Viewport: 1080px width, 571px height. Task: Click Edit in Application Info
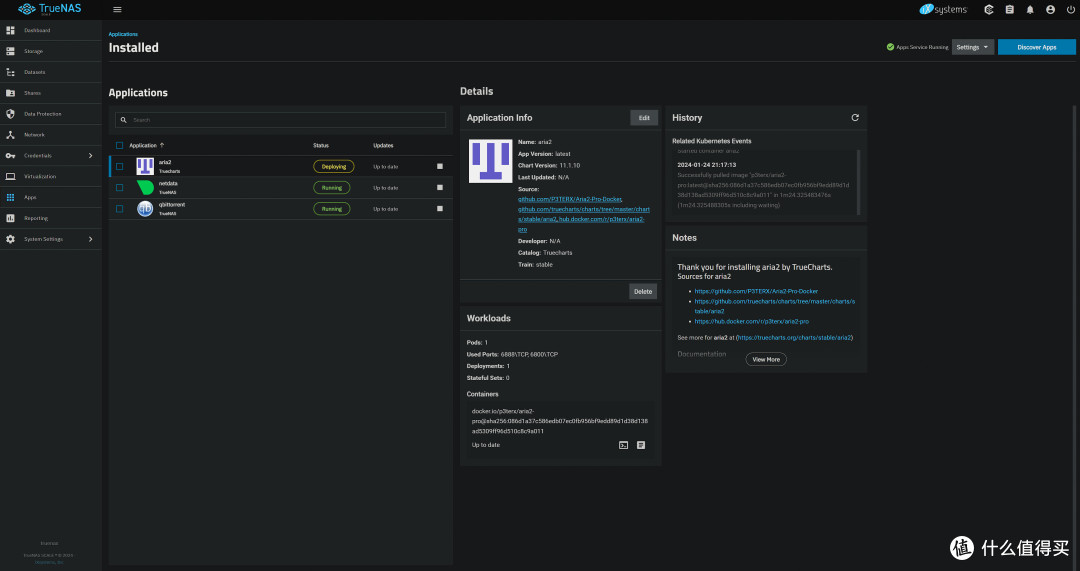(x=644, y=118)
